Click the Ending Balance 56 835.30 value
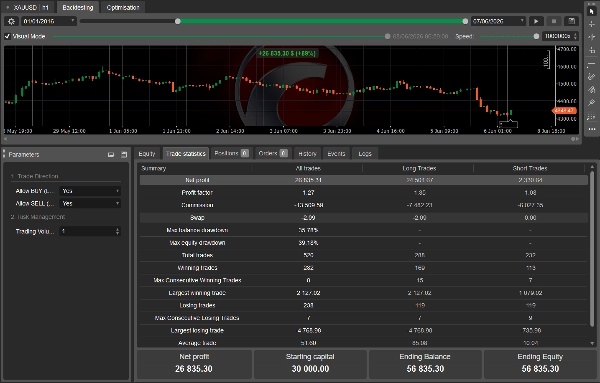 coord(425,369)
